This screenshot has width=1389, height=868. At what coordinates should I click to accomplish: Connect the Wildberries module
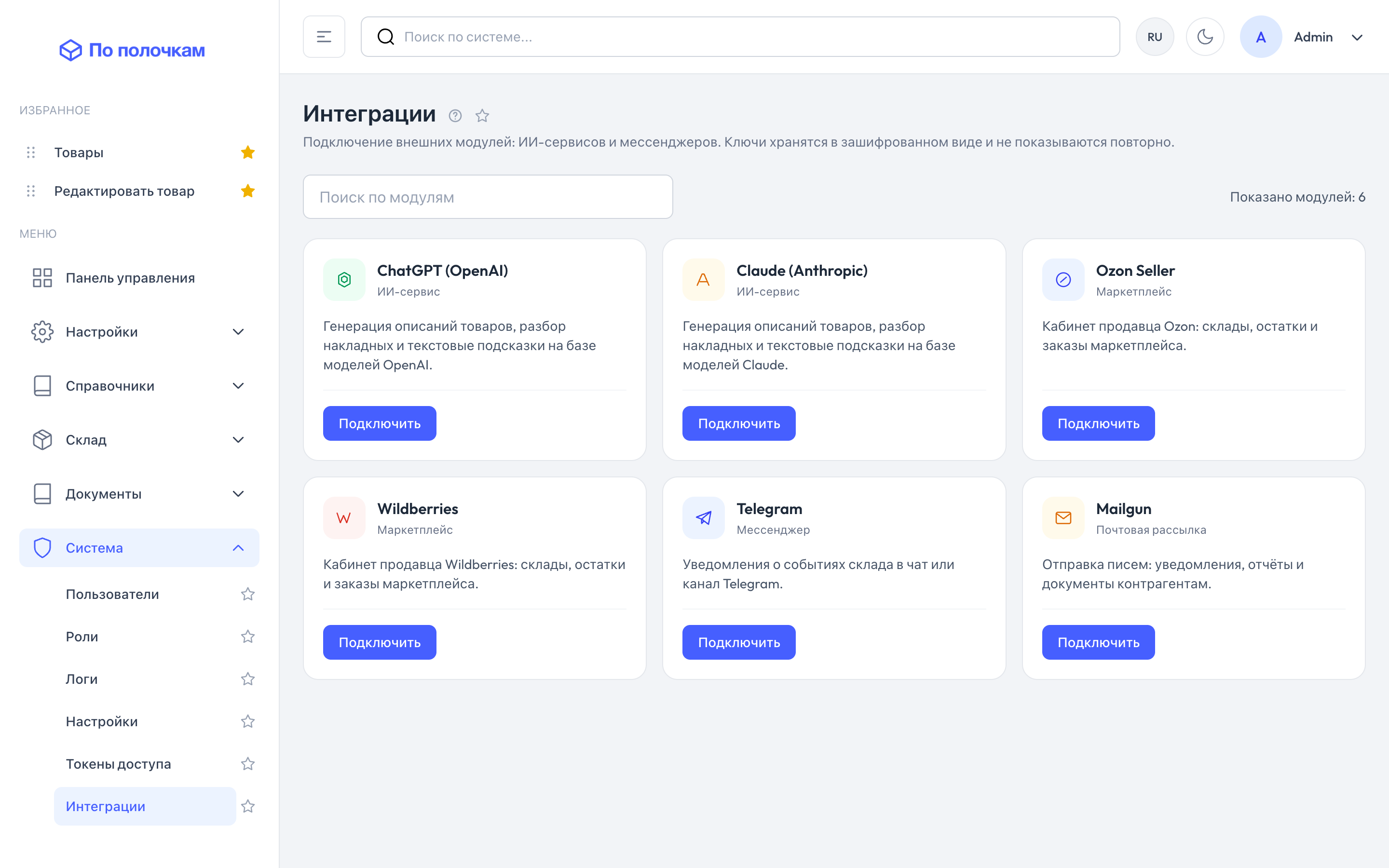pyautogui.click(x=380, y=642)
